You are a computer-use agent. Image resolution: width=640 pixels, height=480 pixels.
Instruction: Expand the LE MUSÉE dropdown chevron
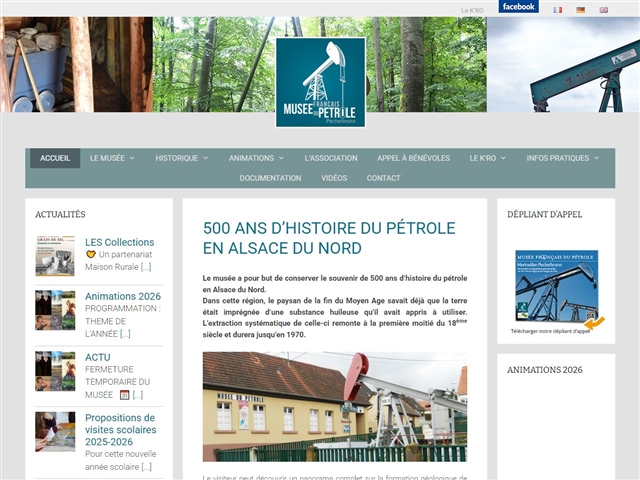point(132,158)
